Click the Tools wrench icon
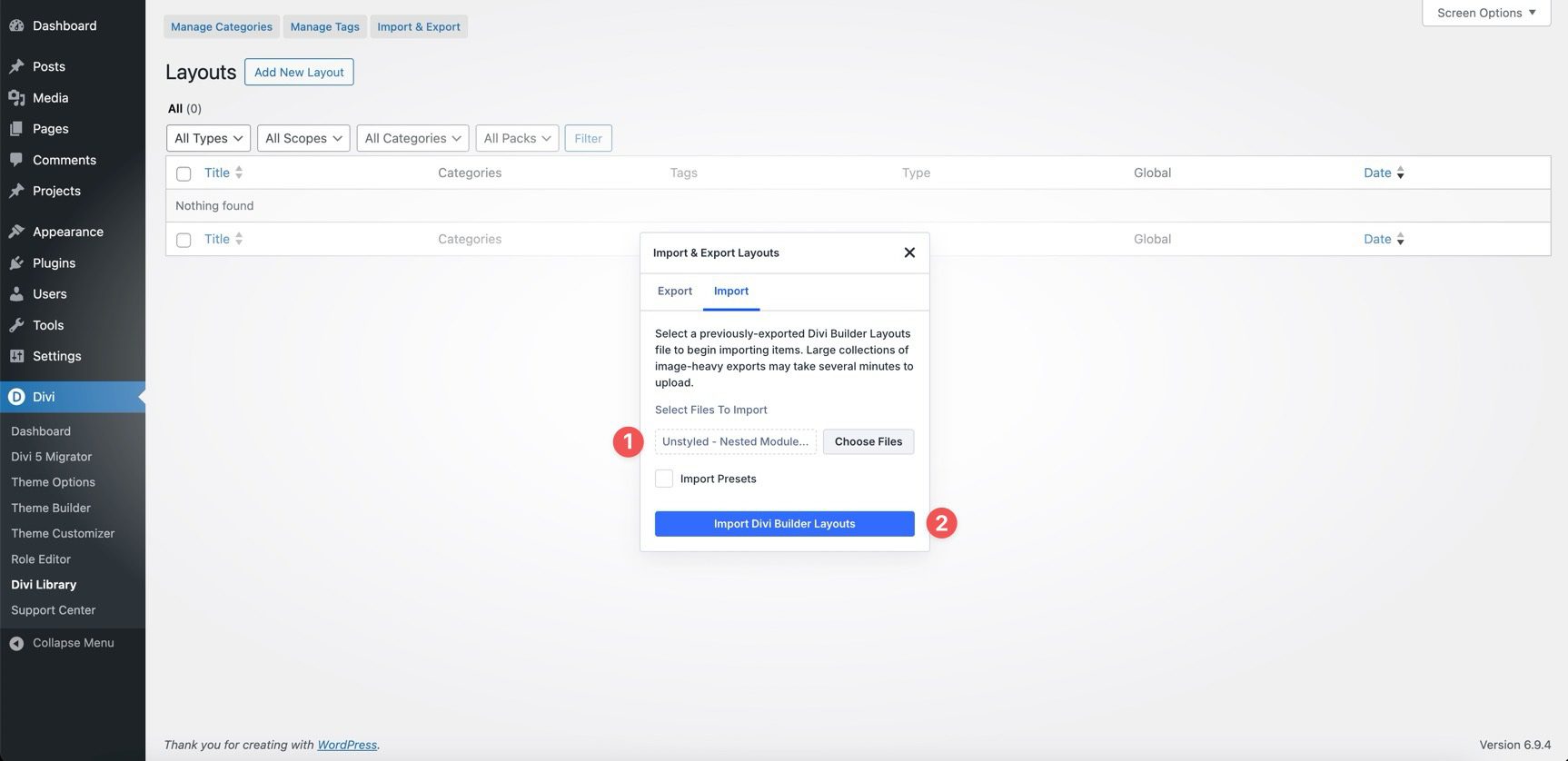 coord(16,325)
